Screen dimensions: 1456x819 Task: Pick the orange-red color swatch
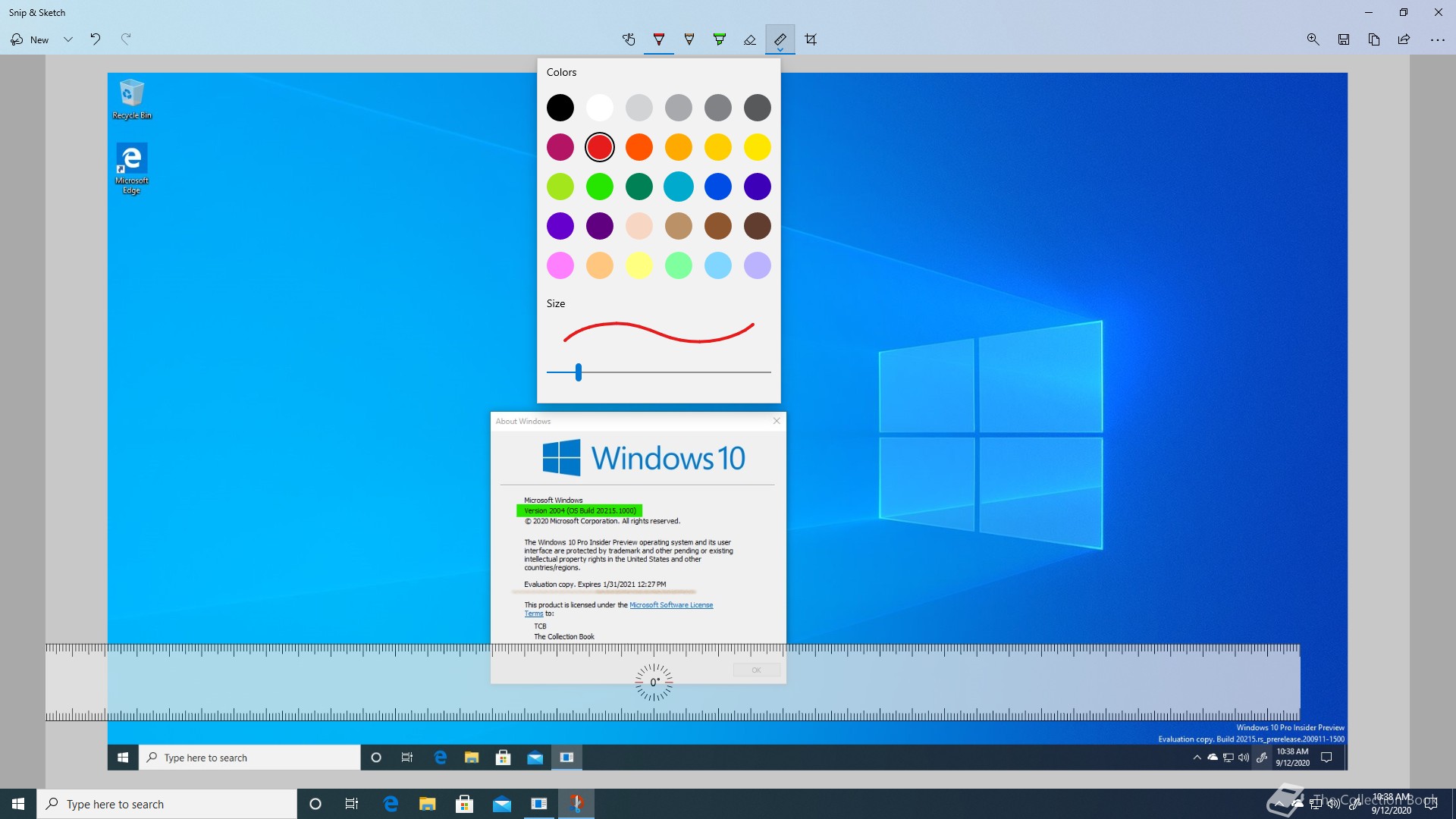pos(639,147)
